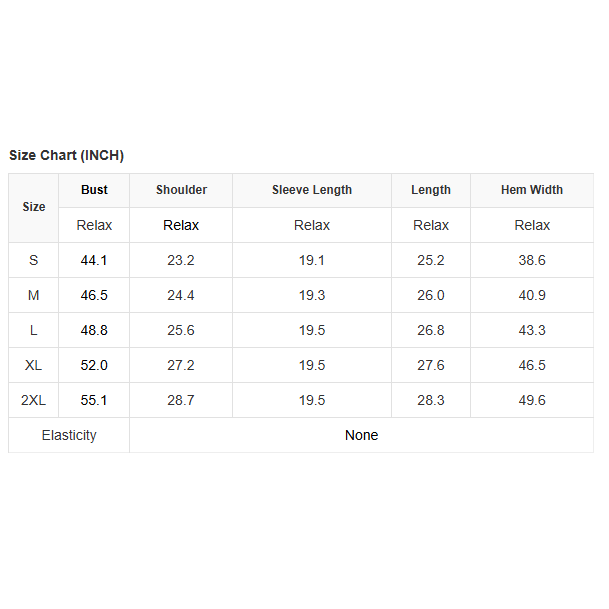Click the Elasticity row label
This screenshot has height=609, width=609.
pos(69,435)
